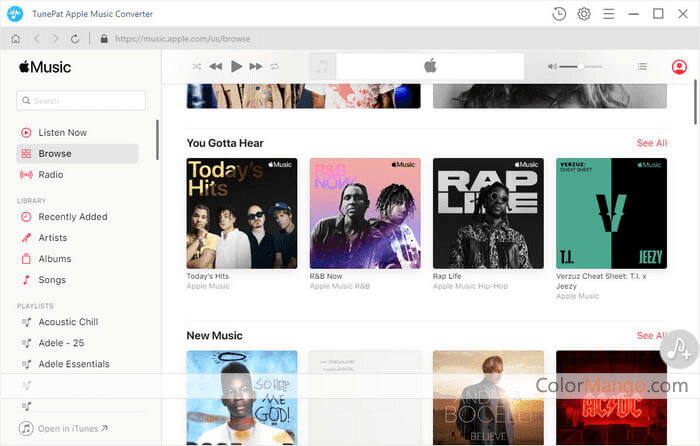
Task: Click the You Gotta Hear heading
Action: click(225, 143)
